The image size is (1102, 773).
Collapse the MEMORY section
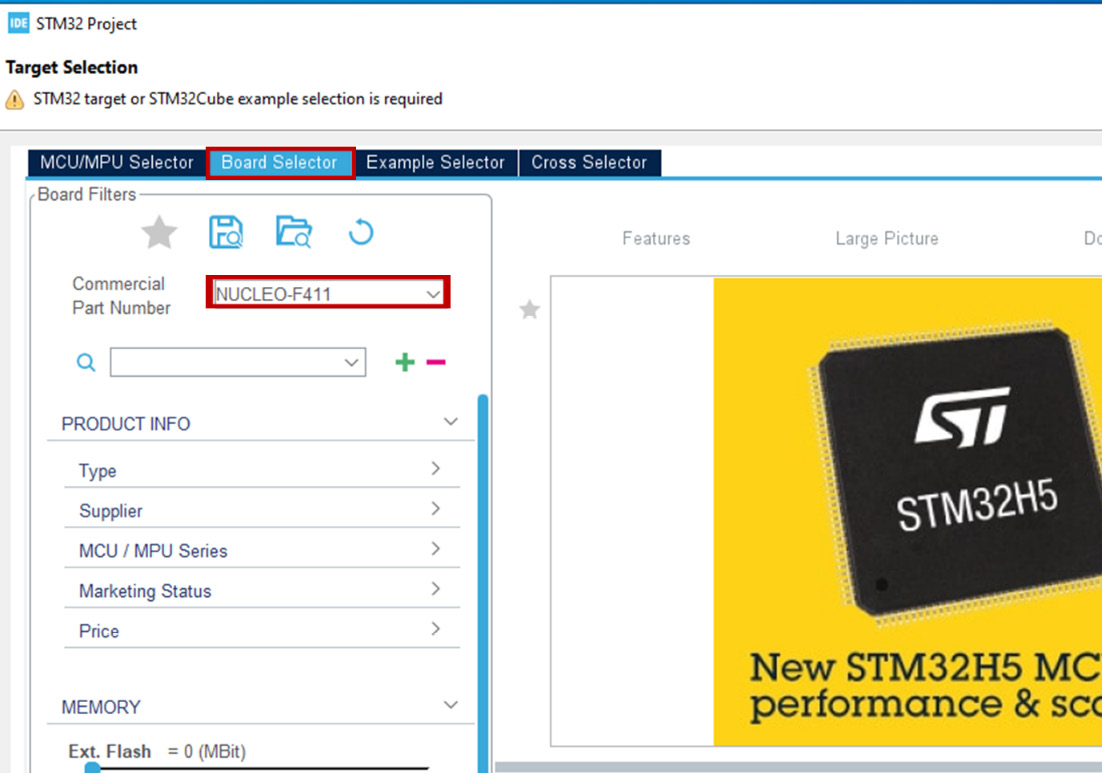pos(450,705)
